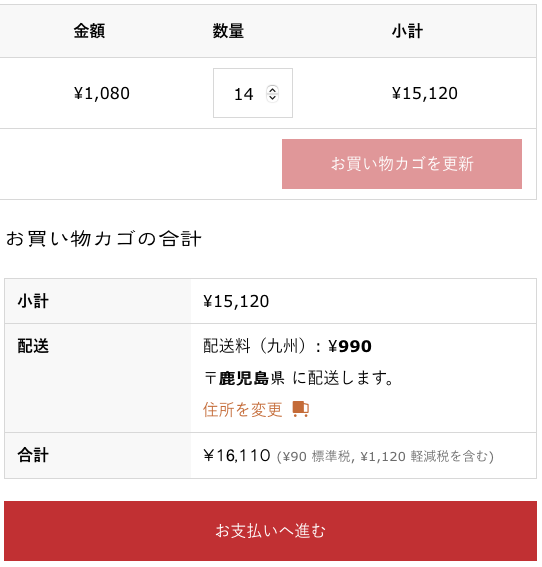542x567 pixels.
Task: Focus the quantity field showing 14
Action: (253, 93)
